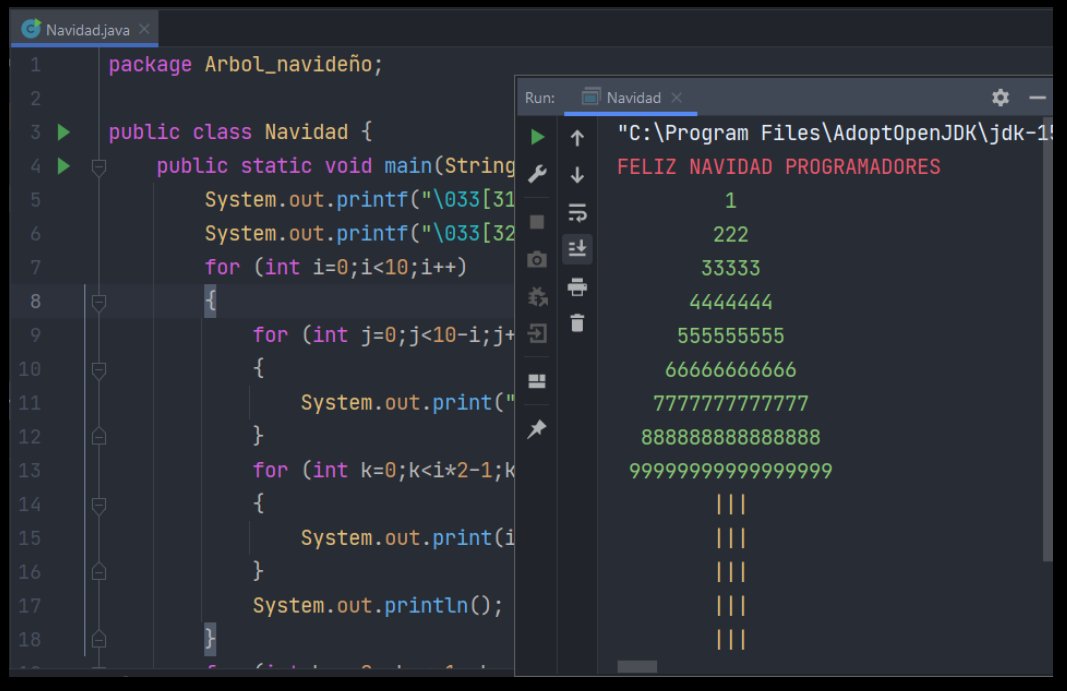Click the '99999999999999999' output row
Viewport: 1067px width, 691px height.
[x=730, y=470]
